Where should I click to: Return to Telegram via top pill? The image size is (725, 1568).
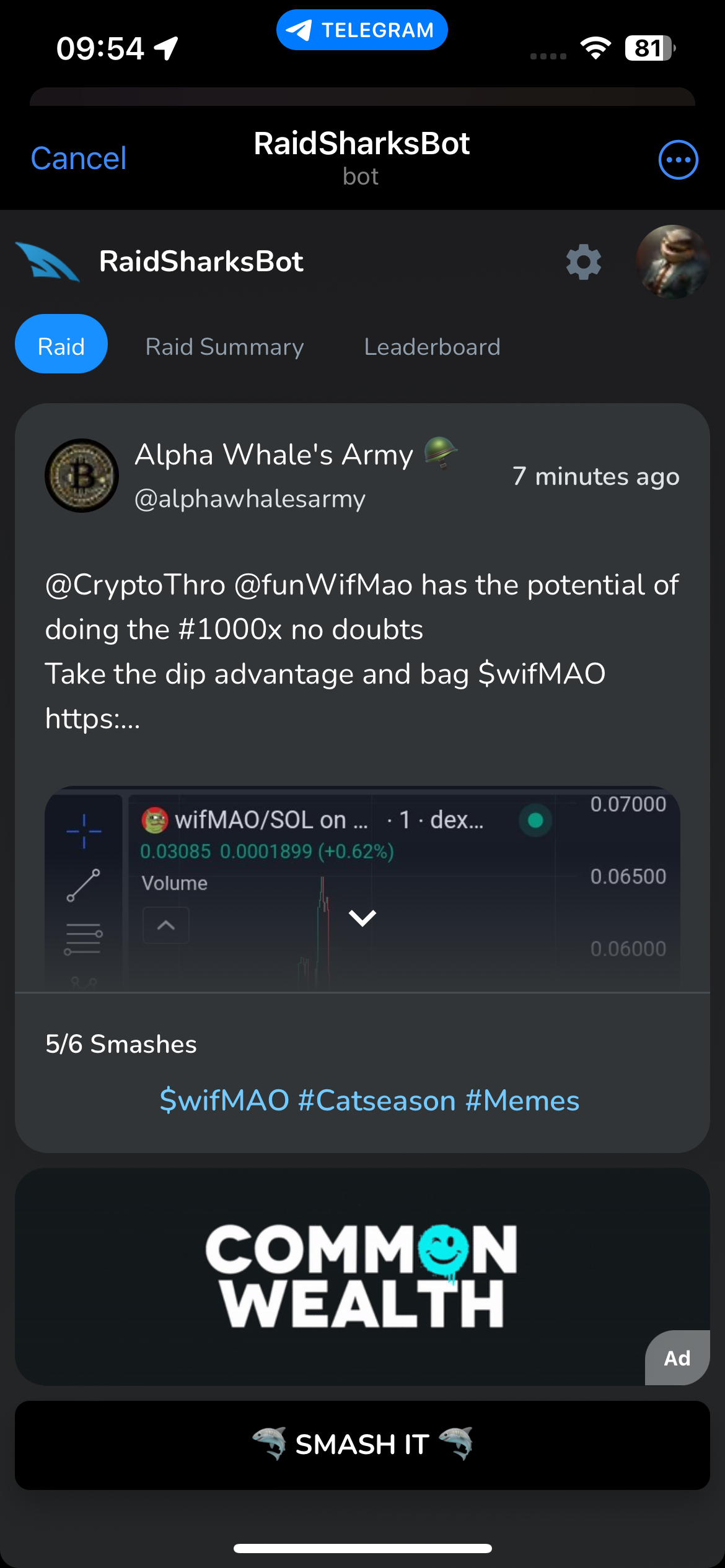362,30
